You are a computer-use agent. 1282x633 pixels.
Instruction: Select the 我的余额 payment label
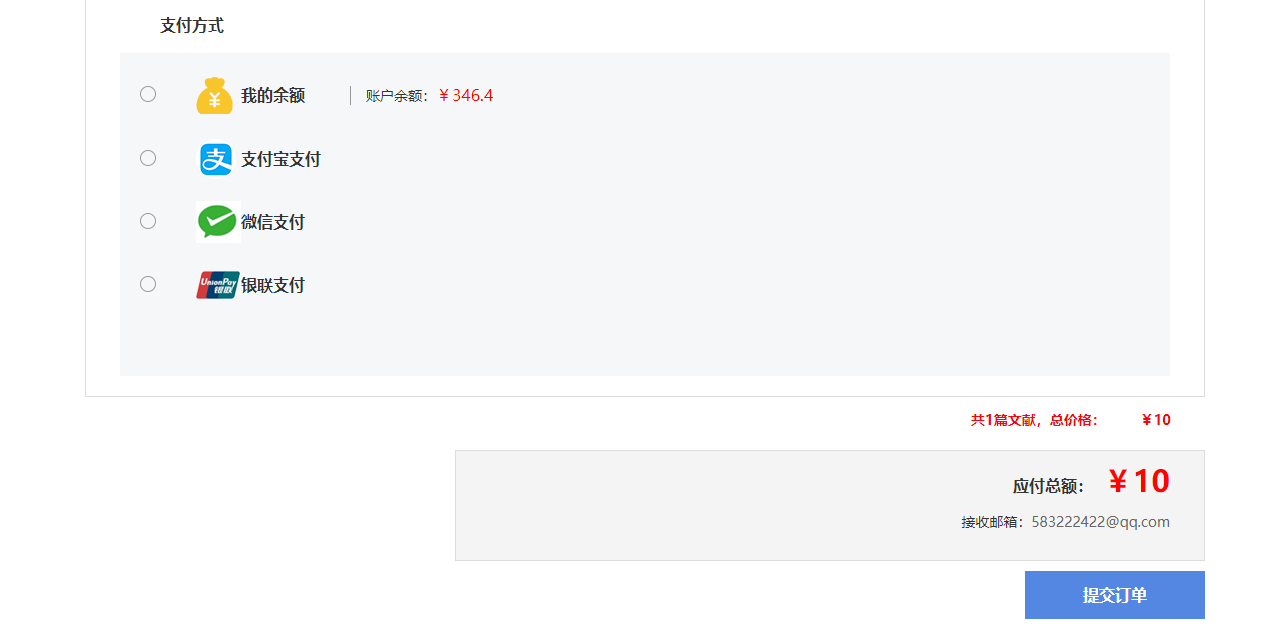coord(273,96)
